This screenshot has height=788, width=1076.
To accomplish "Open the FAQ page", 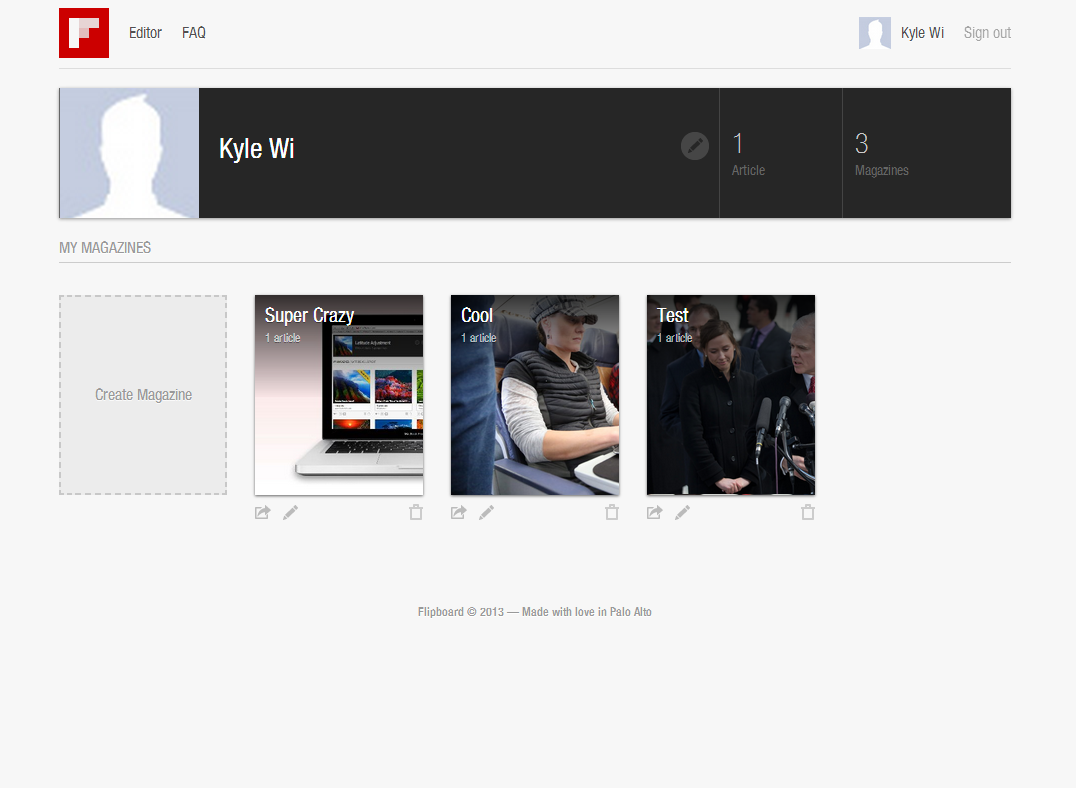I will tap(194, 33).
